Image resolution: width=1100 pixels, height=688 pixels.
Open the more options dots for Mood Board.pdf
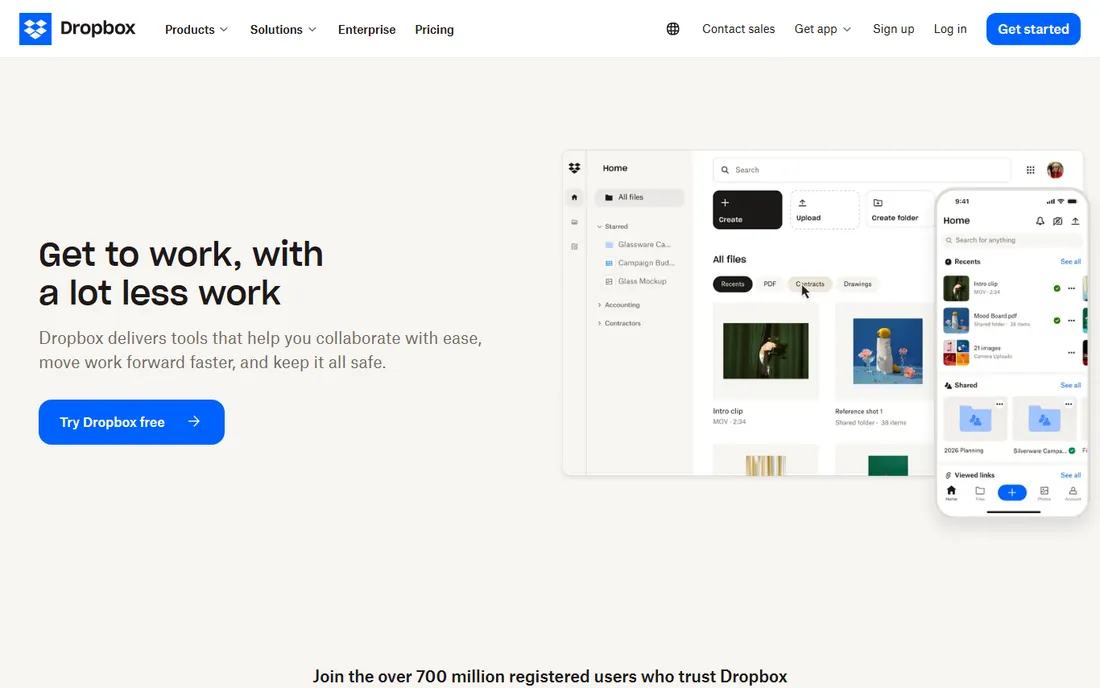[x=1071, y=321]
